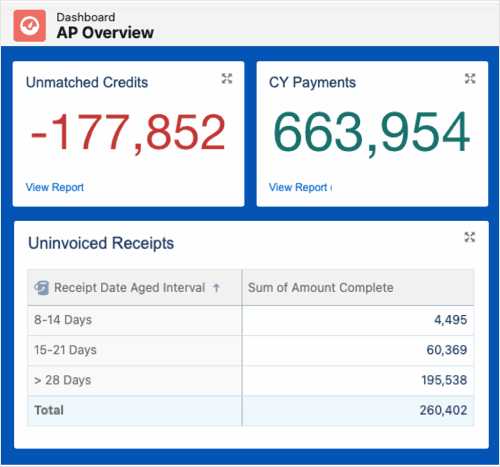Screen dimensions: 500x467
Task: Click the 8-14 Days row label
Action: [63, 320]
